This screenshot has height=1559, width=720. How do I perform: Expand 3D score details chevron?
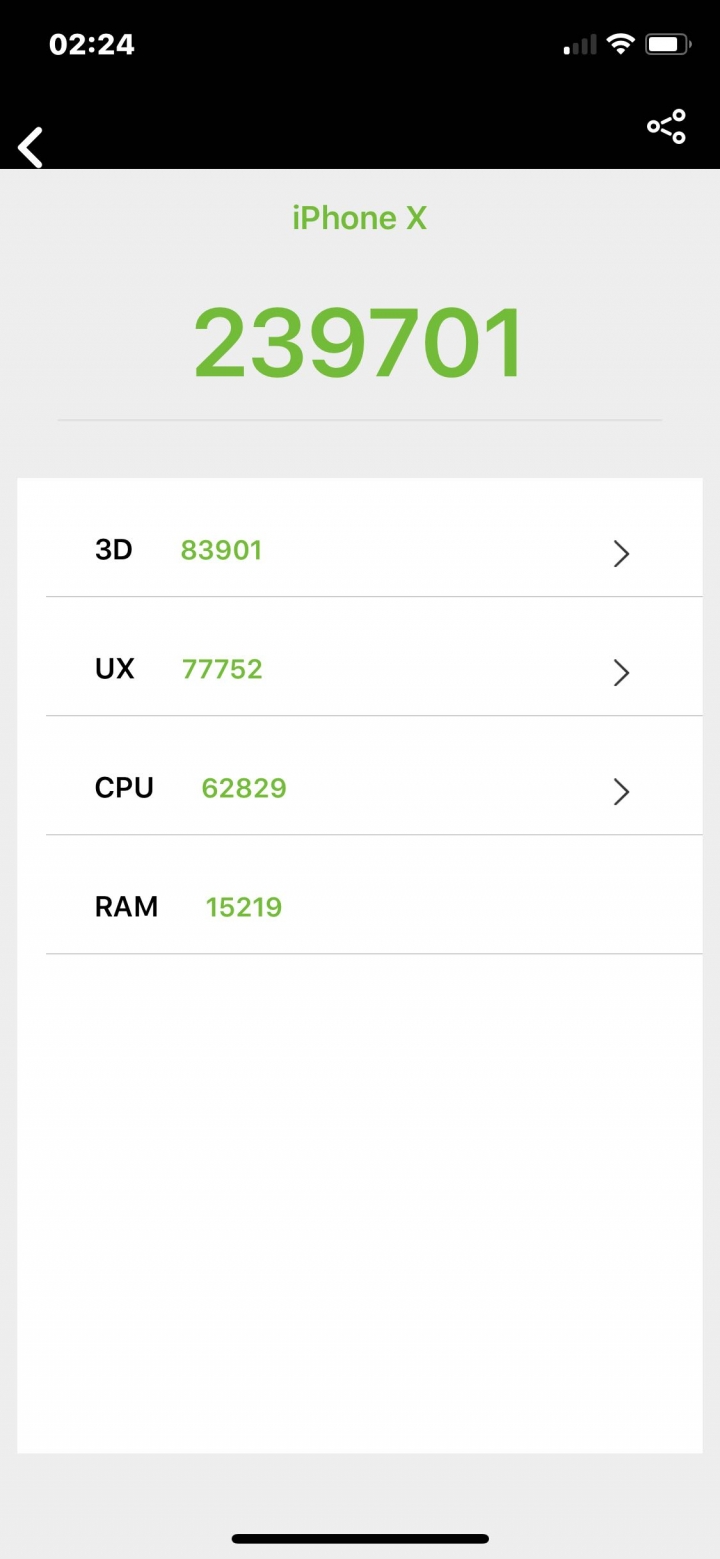click(621, 553)
